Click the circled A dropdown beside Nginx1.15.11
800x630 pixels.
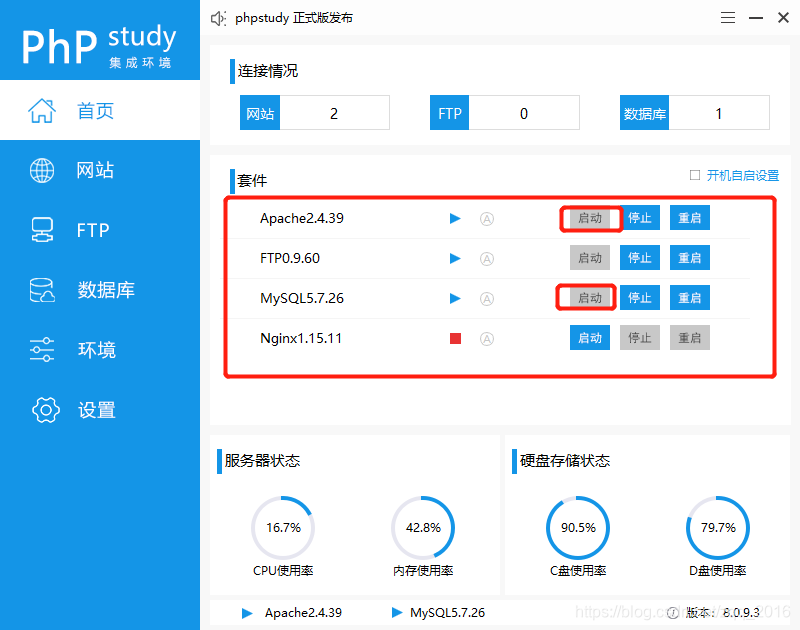[x=487, y=338]
